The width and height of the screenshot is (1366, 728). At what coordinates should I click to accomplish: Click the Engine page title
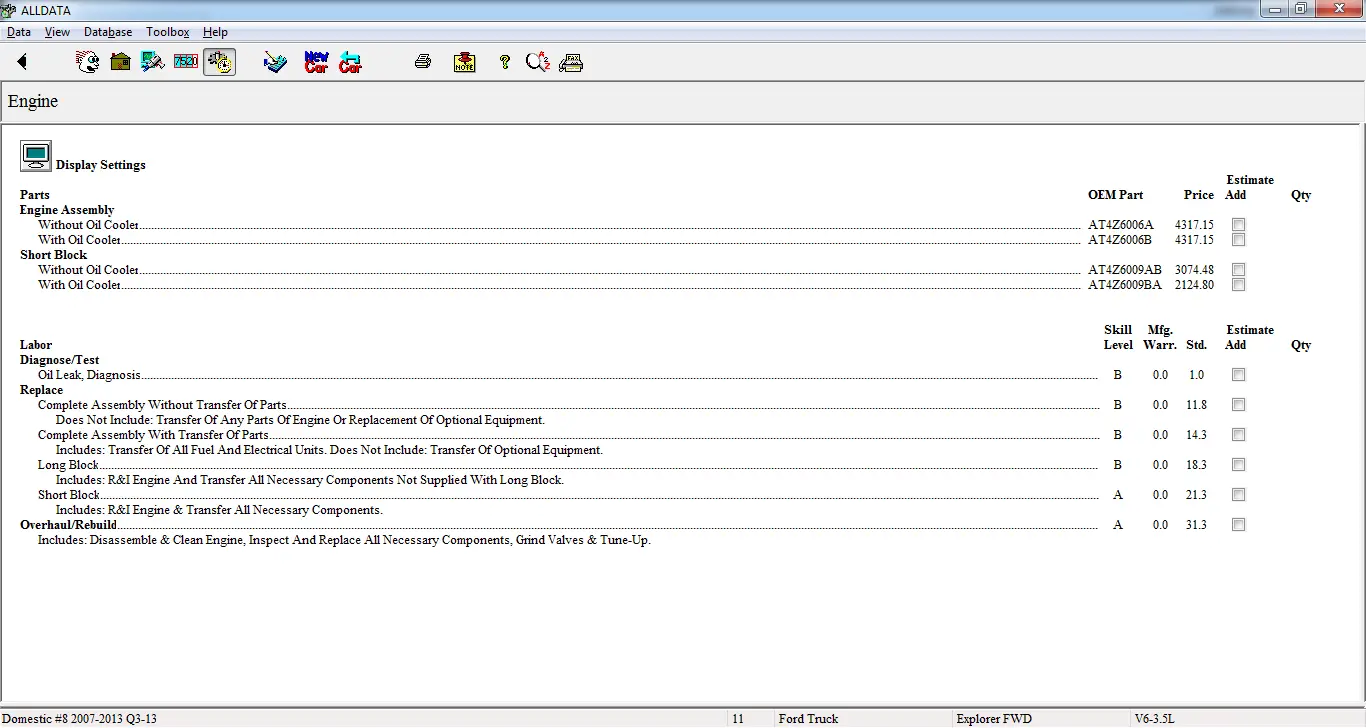(33, 102)
